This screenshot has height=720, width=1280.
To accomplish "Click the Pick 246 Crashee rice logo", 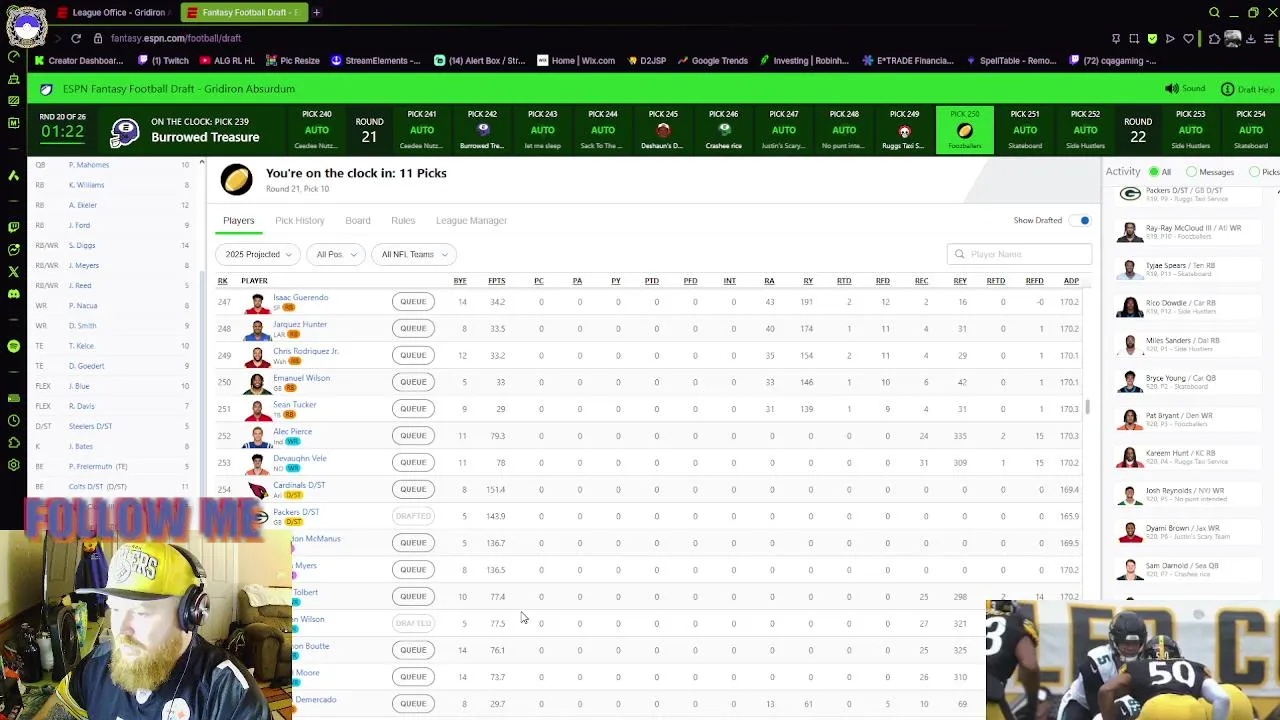I will 724,130.
